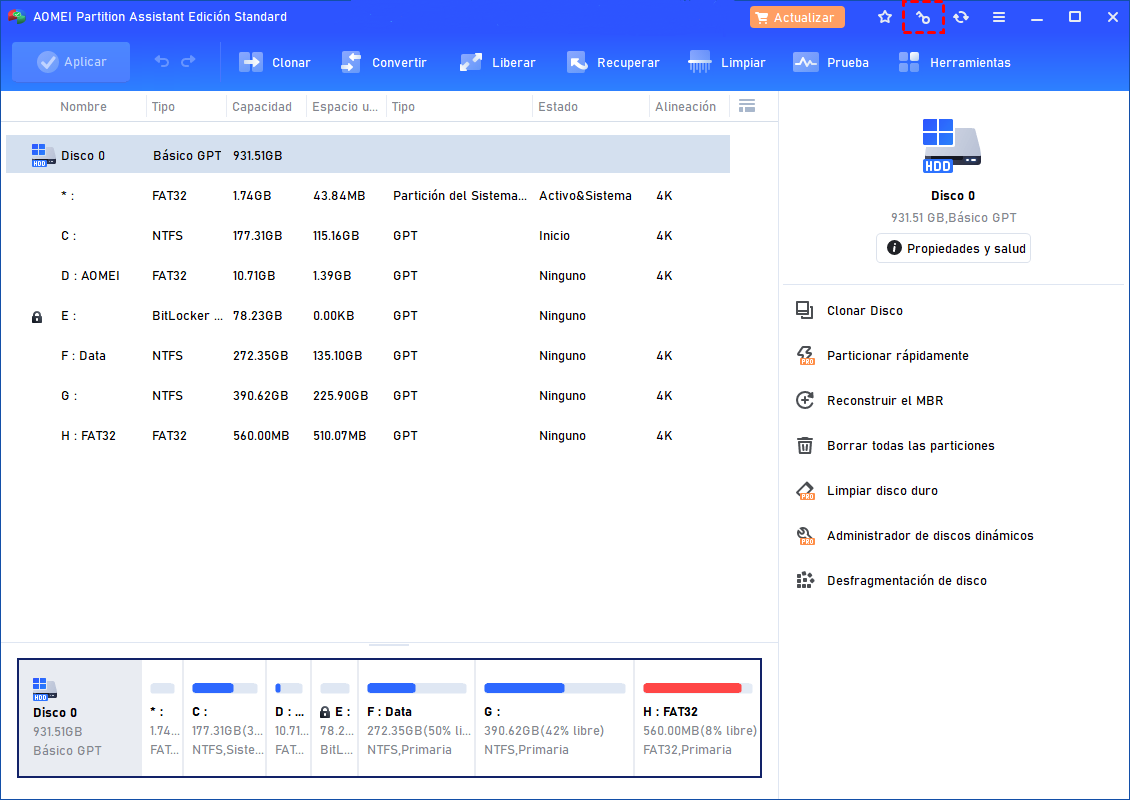The width and height of the screenshot is (1130, 800).
Task: Open the Recuperar tool
Action: [613, 61]
